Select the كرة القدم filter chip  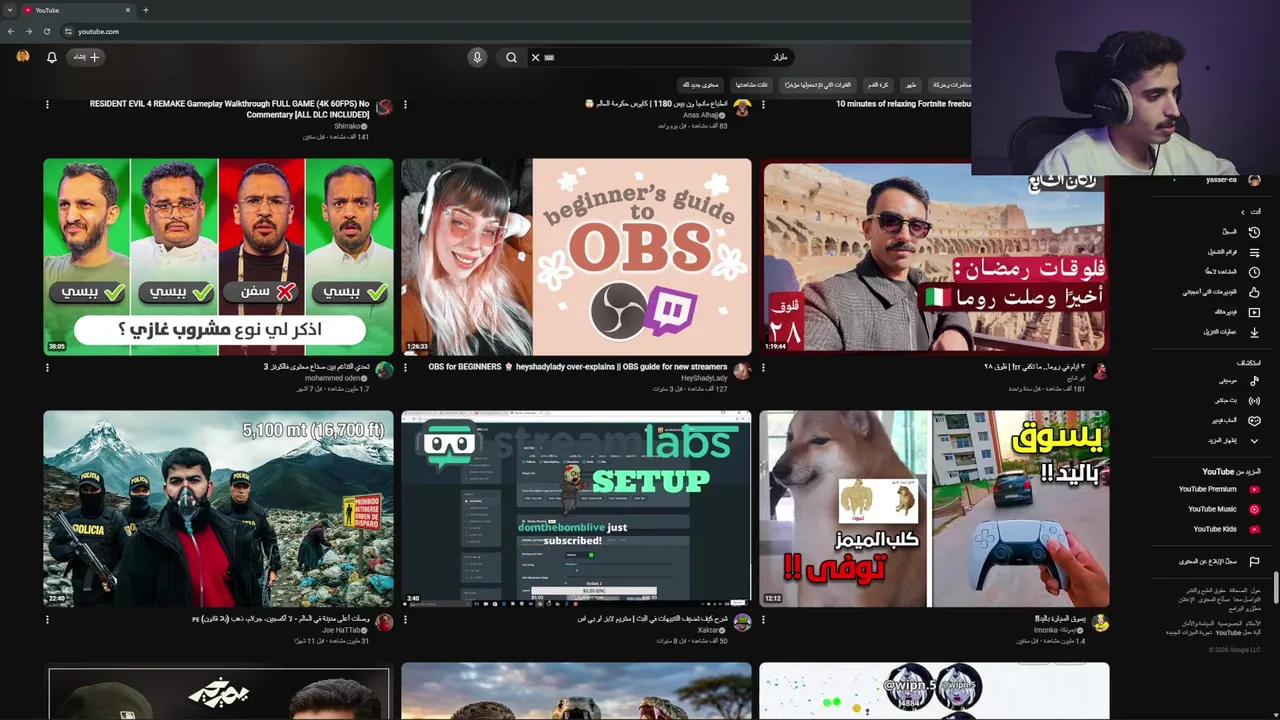[878, 85]
